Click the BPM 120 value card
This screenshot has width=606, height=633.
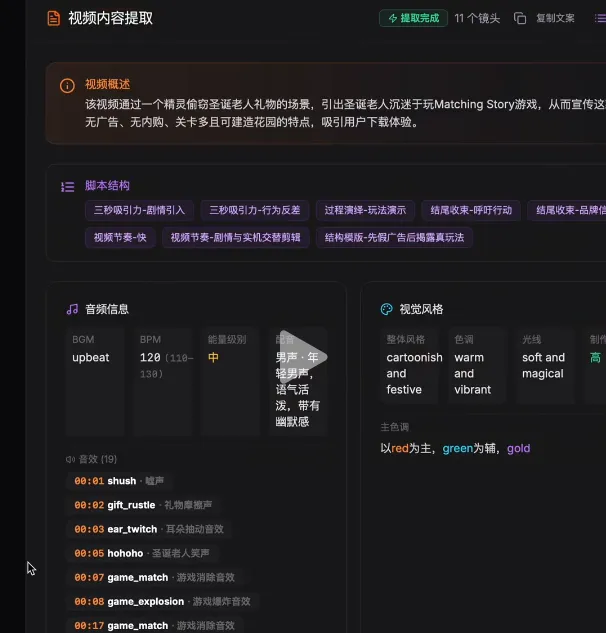pyautogui.click(x=163, y=381)
